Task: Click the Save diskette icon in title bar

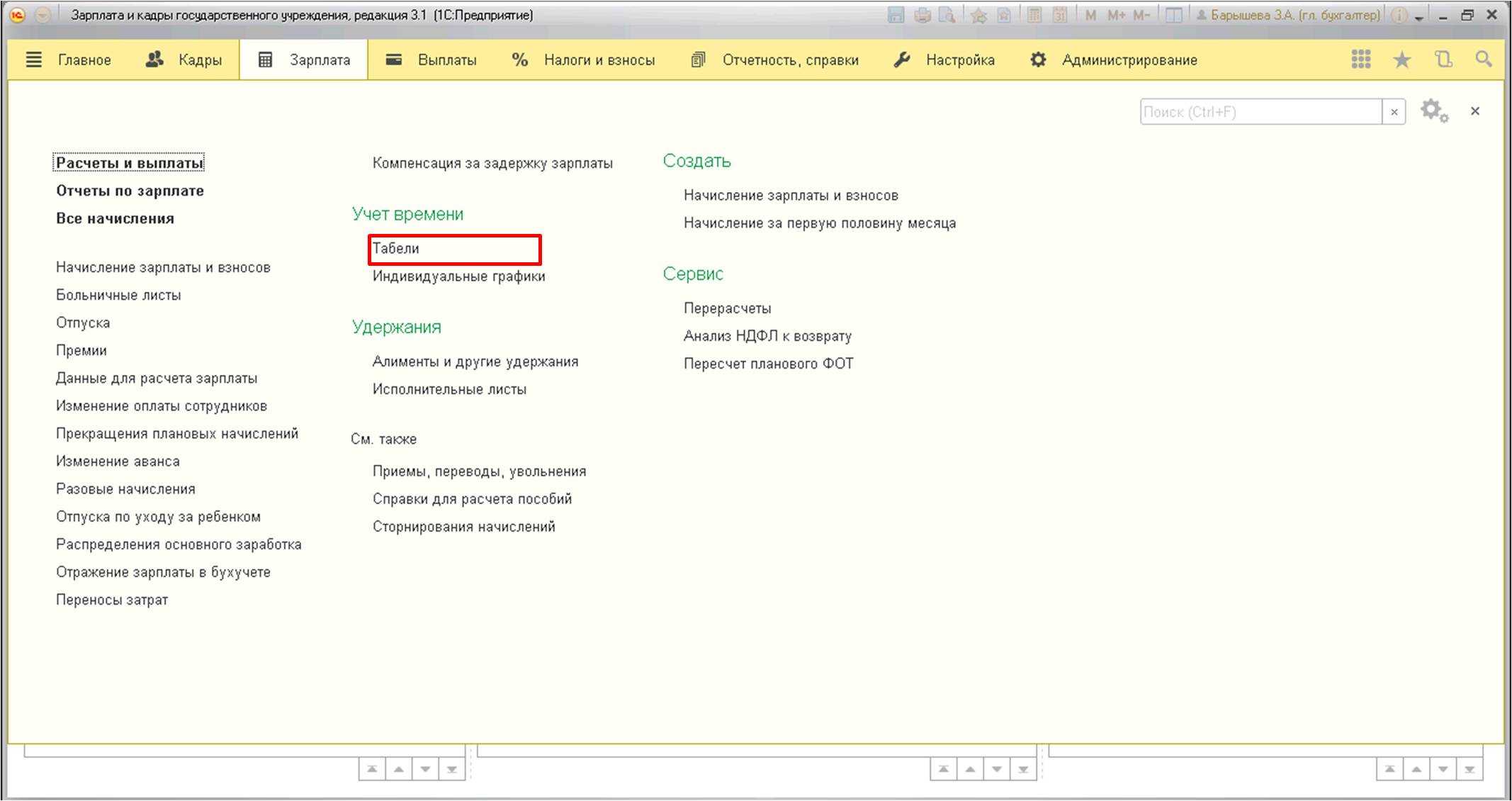Action: click(896, 15)
